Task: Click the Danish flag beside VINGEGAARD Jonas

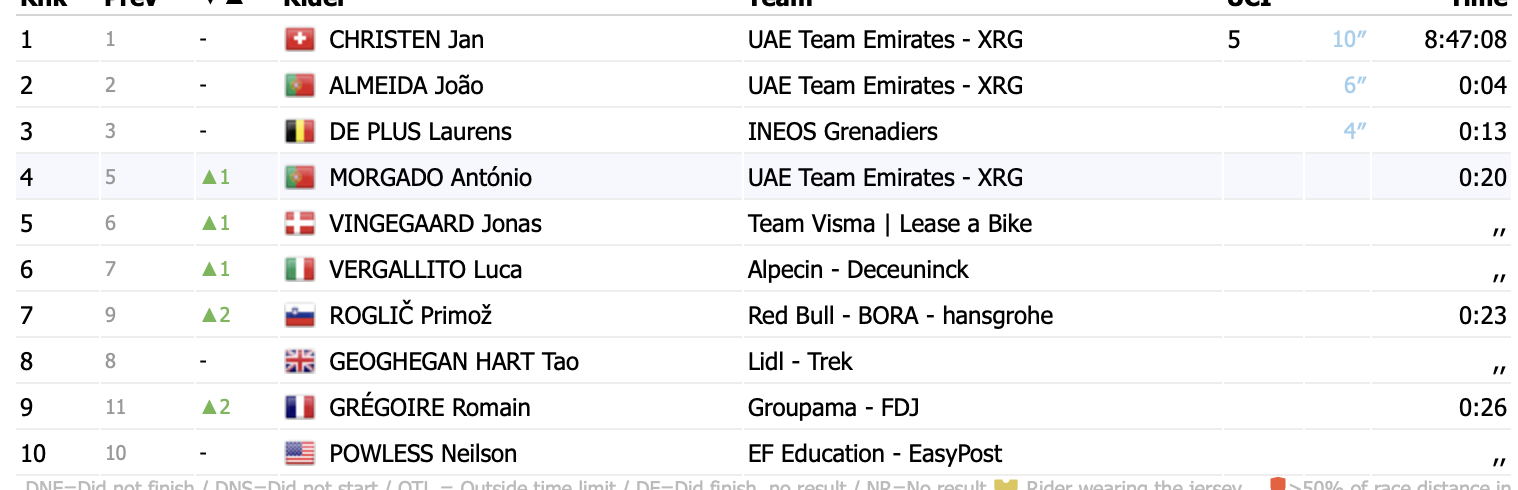Action: coord(299,224)
